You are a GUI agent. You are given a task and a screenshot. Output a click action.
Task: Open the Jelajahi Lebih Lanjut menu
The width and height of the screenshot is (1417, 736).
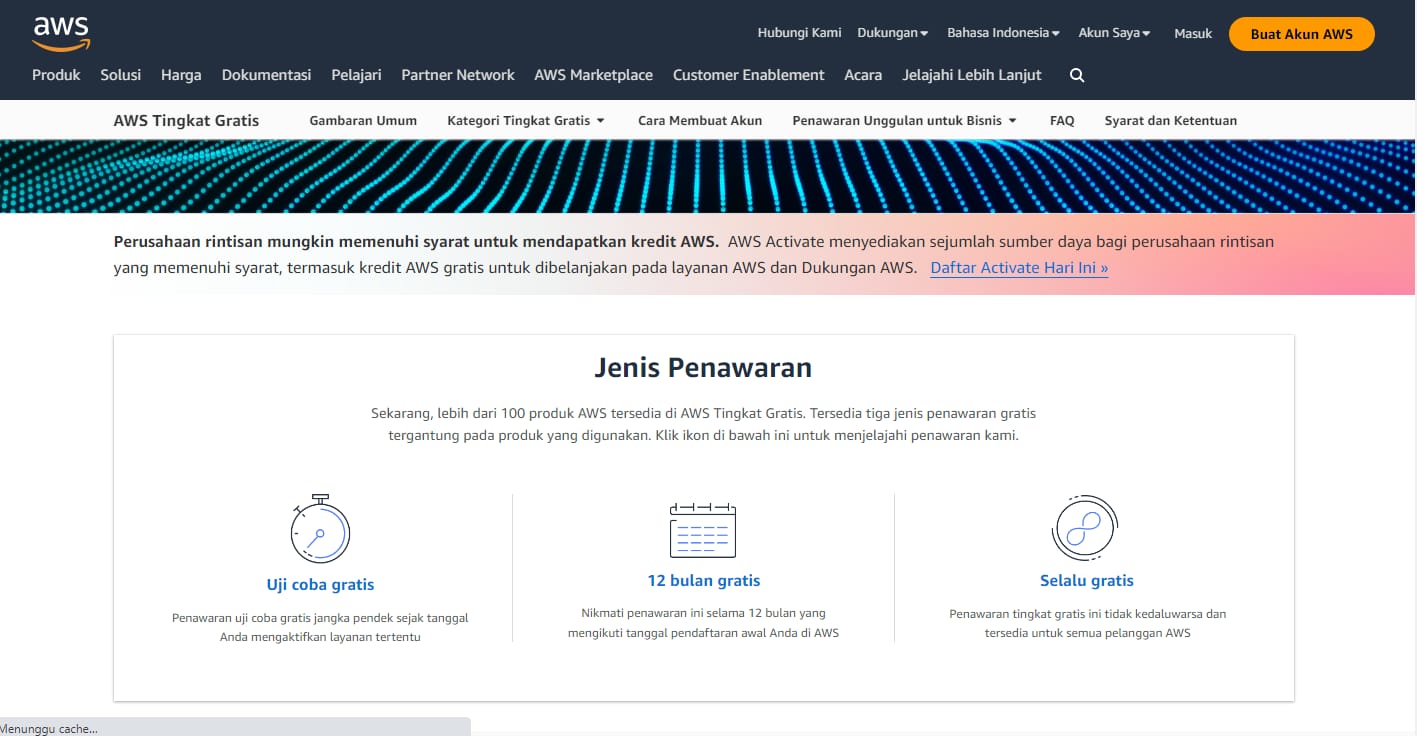[x=972, y=75]
